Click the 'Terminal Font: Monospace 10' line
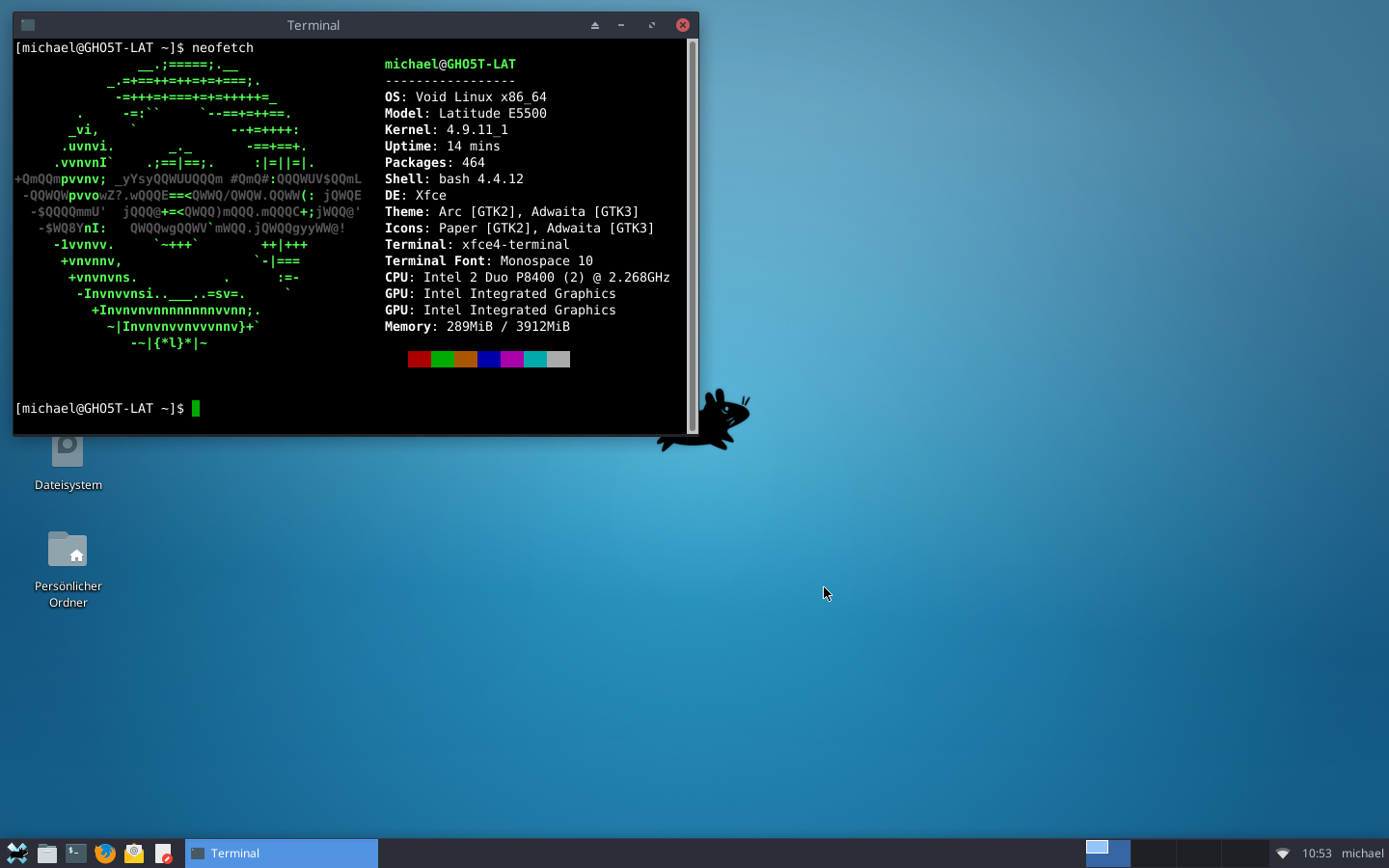 (489, 261)
